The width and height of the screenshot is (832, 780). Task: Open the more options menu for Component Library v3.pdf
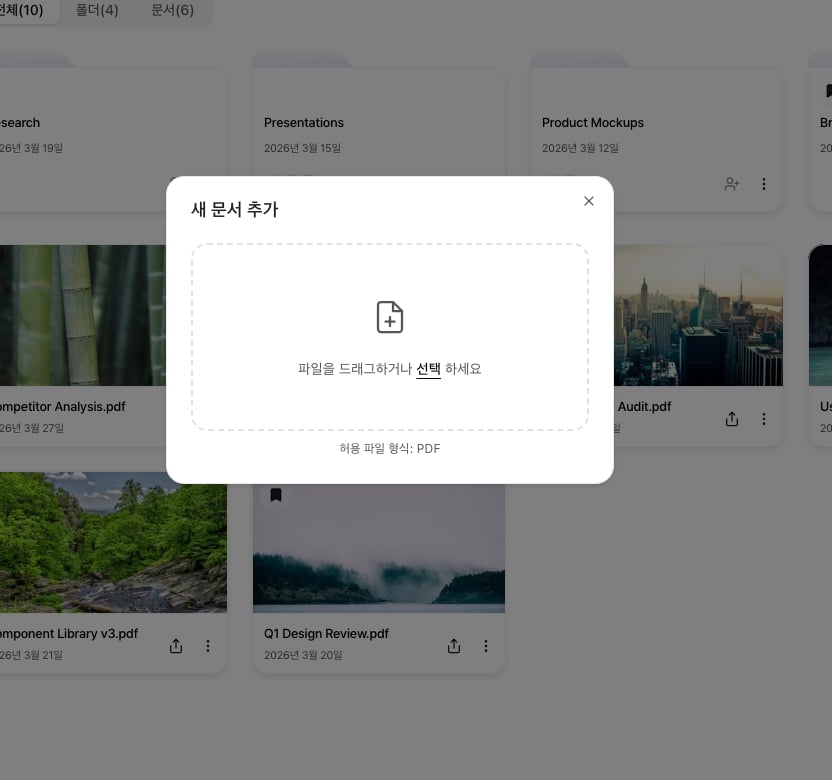click(x=207, y=646)
